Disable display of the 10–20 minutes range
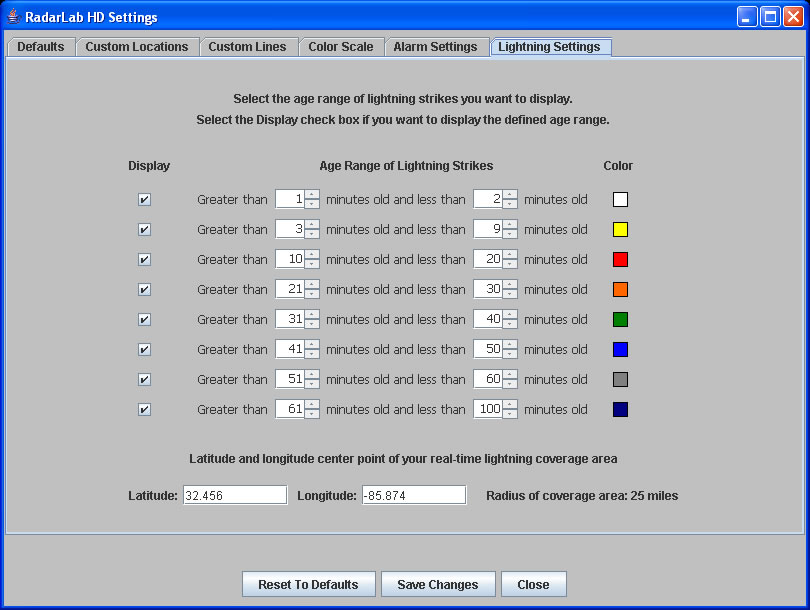The image size is (810, 610). point(145,259)
